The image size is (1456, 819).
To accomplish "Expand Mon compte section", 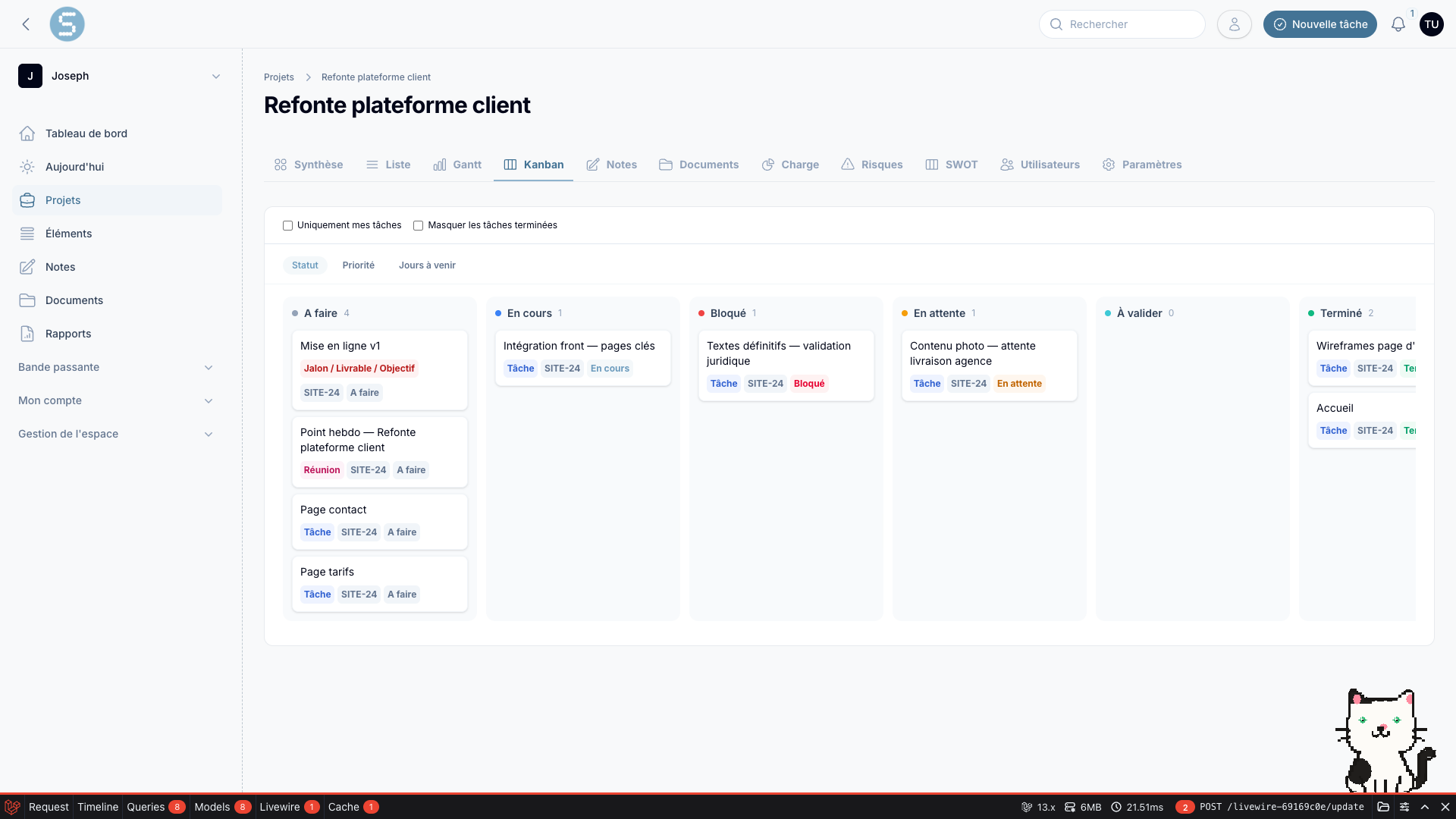I will click(117, 400).
